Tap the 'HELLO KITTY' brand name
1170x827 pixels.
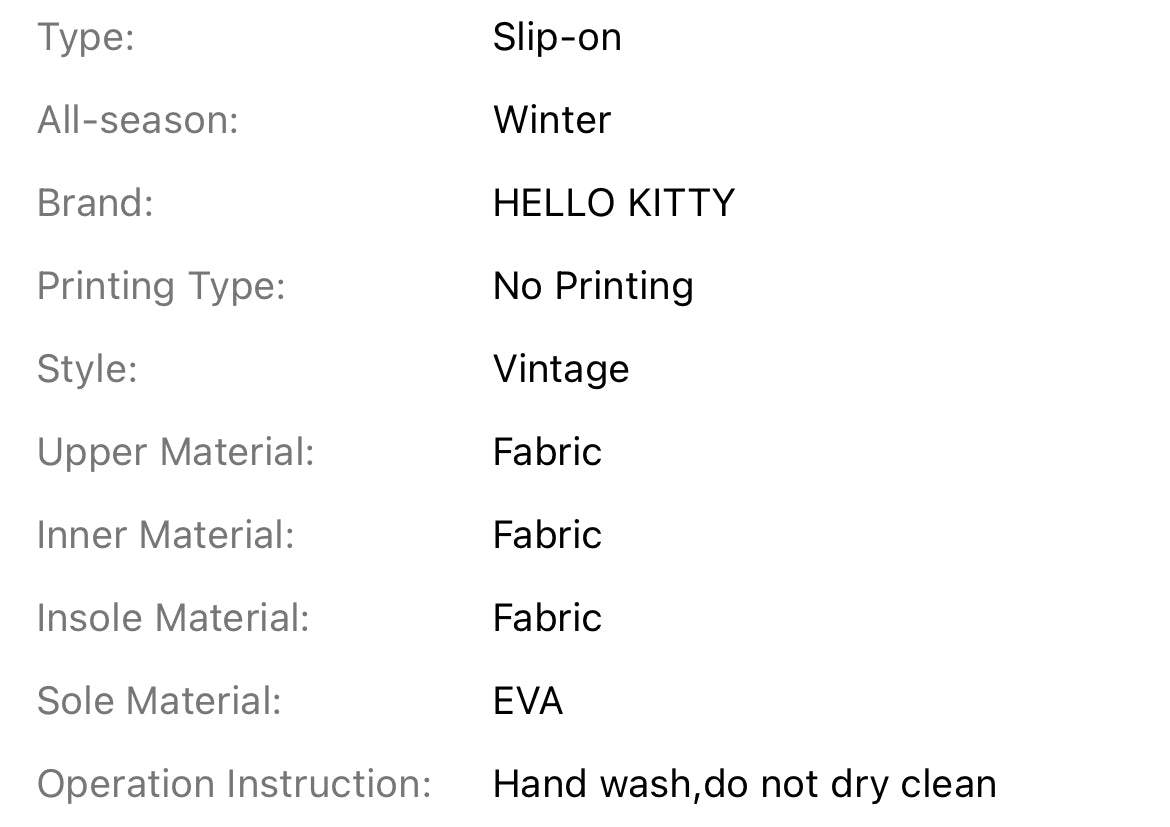point(614,204)
